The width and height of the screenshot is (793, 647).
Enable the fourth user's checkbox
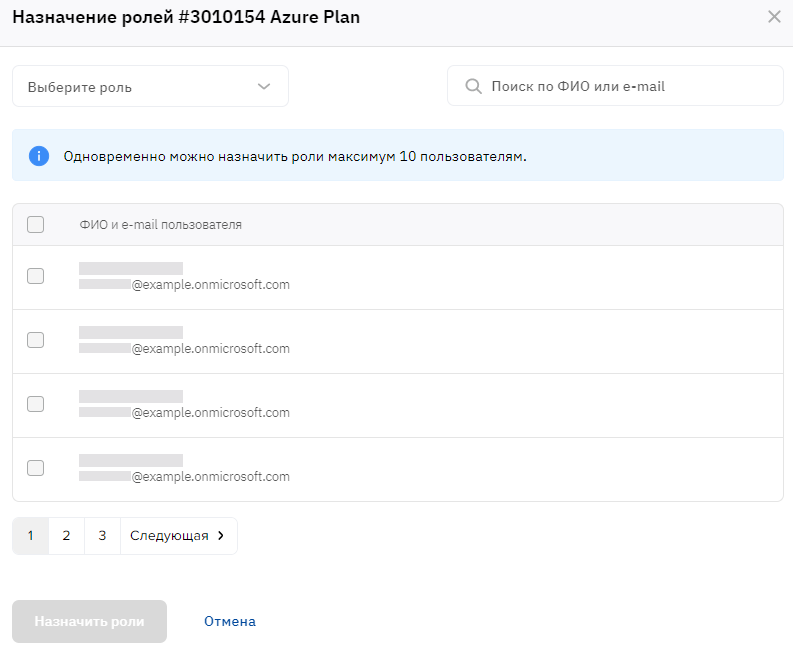point(36,468)
